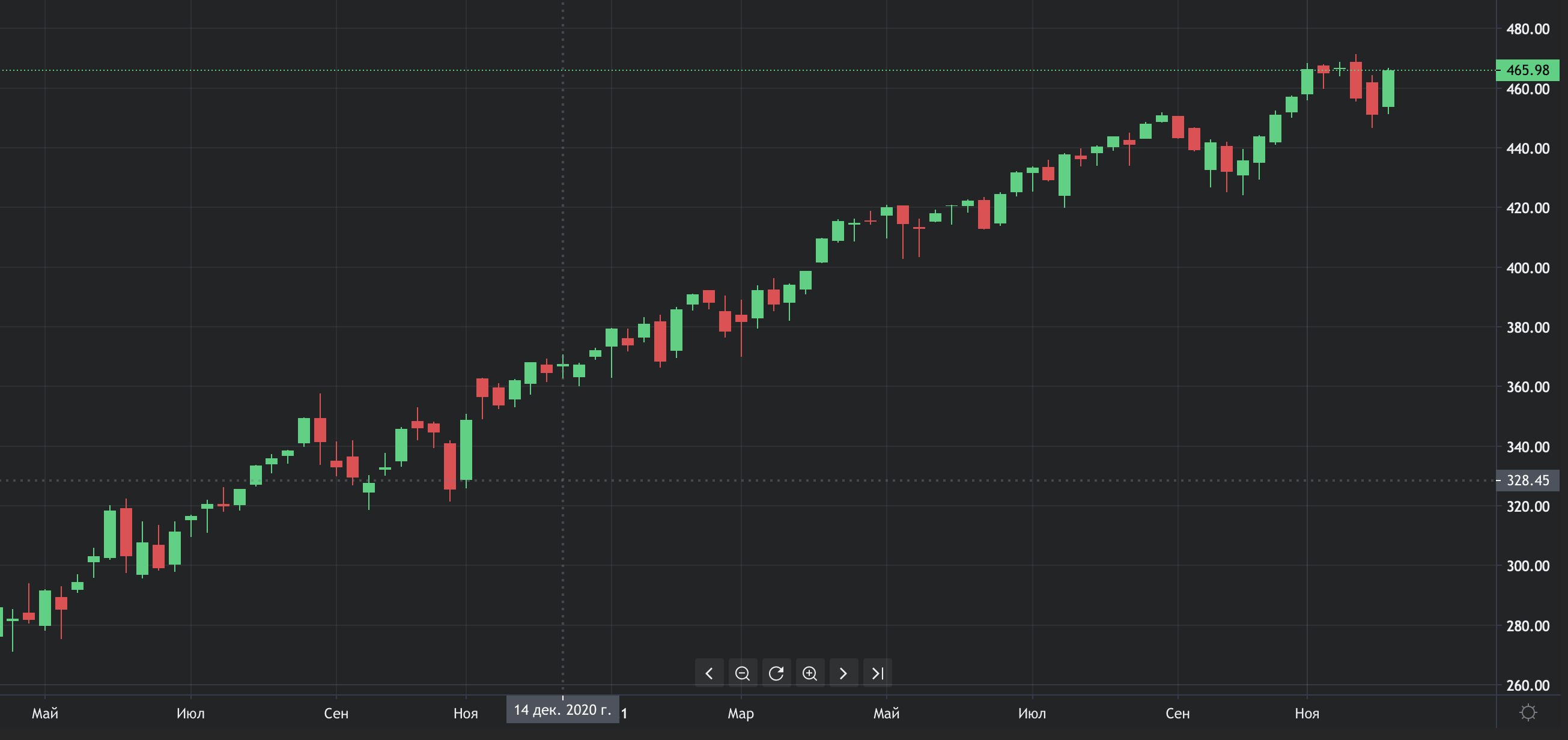Click the crosshair price label 328.45
Viewport: 1568px width, 740px height.
tap(1527, 480)
